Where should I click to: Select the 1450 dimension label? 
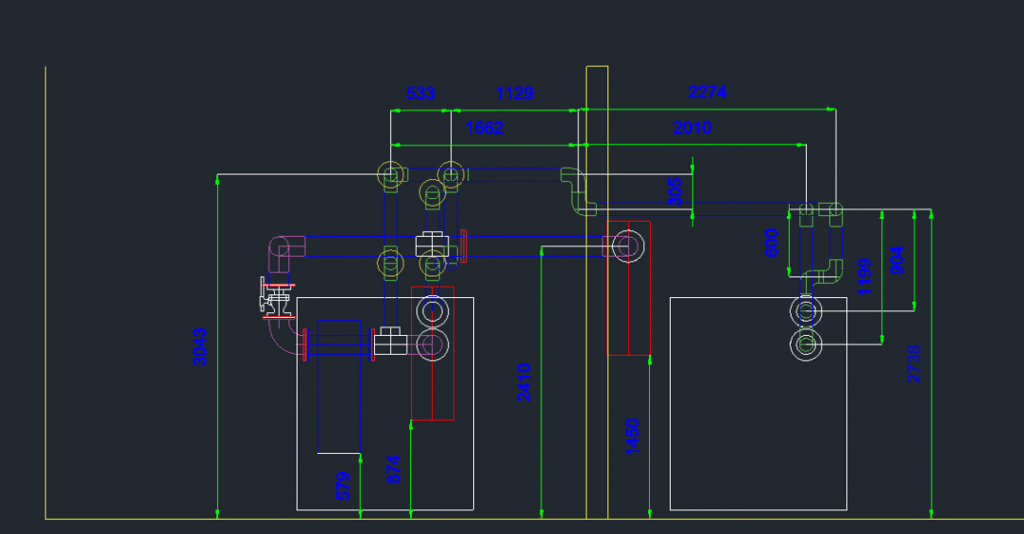(632, 436)
